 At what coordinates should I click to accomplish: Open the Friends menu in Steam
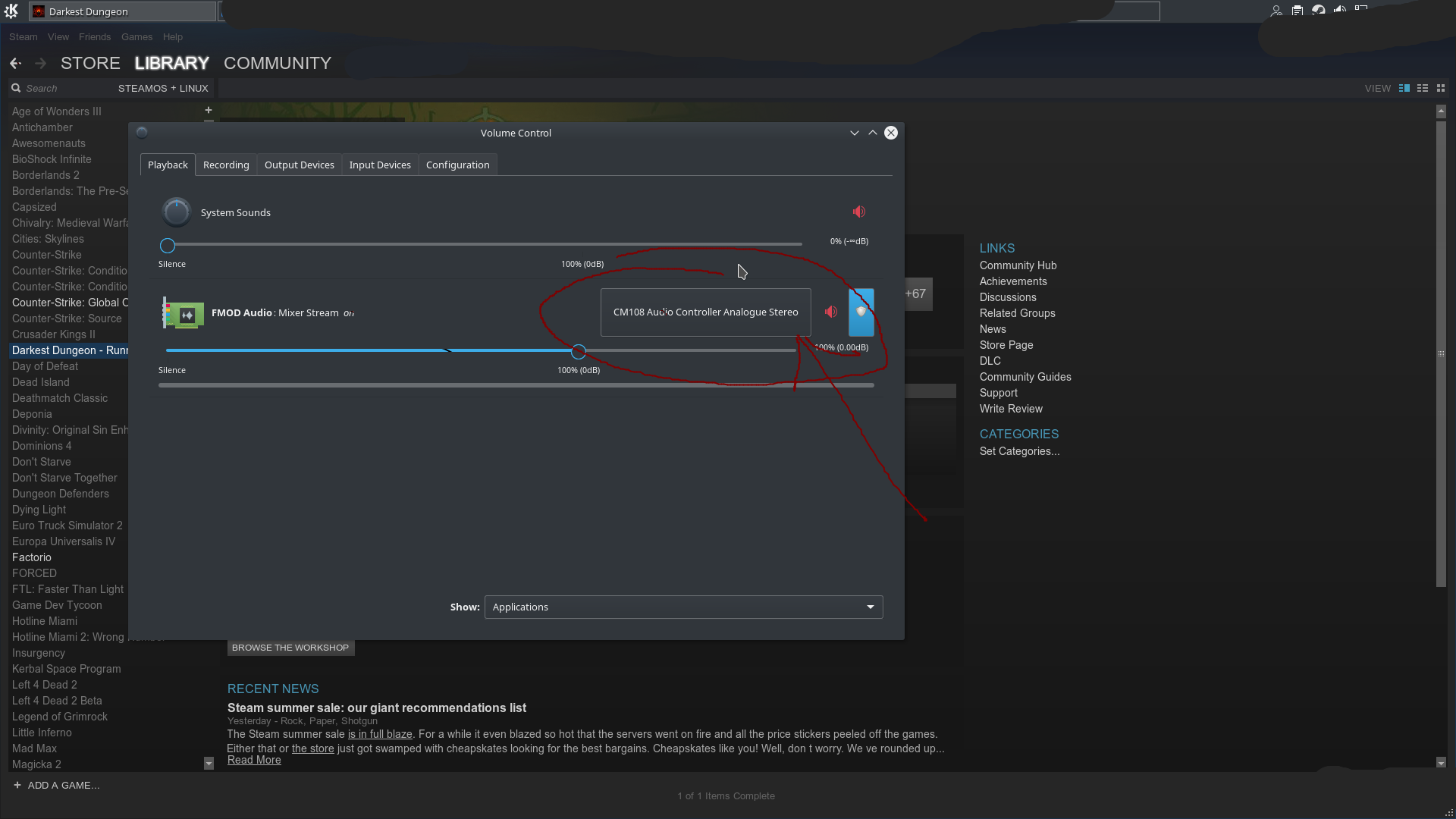click(95, 36)
